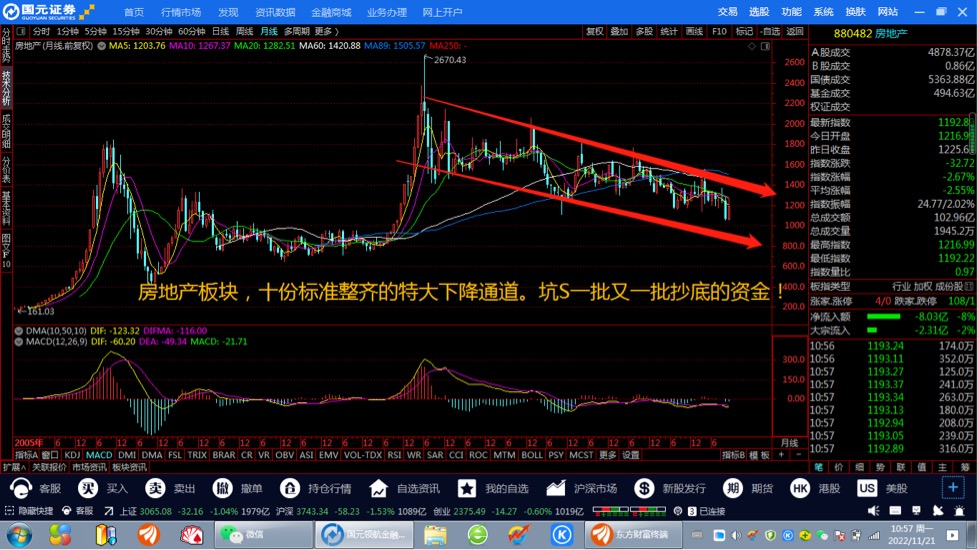
Task: Toggle the DMA indicator dot button
Action: (19, 331)
